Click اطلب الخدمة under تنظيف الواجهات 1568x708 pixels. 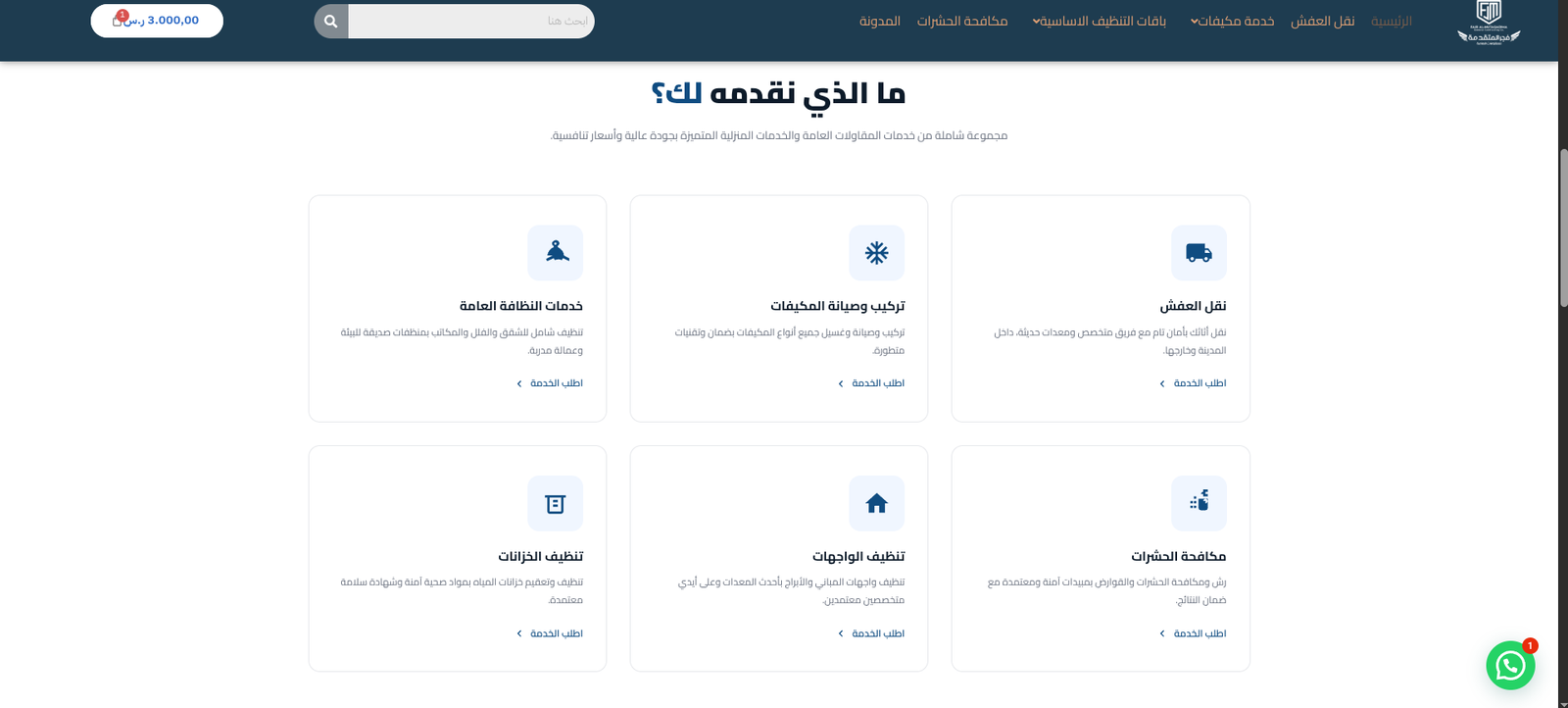tap(871, 633)
